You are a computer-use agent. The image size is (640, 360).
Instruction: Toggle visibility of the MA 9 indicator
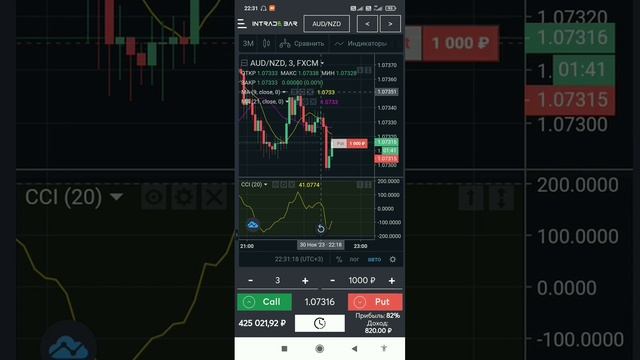(294, 92)
